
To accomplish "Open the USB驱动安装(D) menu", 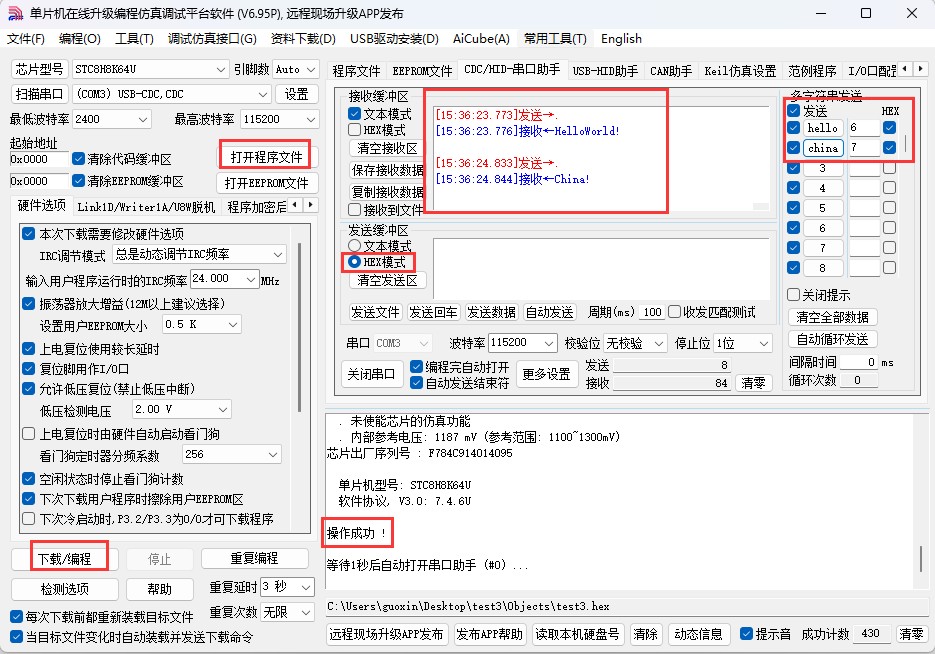I will tap(394, 39).
